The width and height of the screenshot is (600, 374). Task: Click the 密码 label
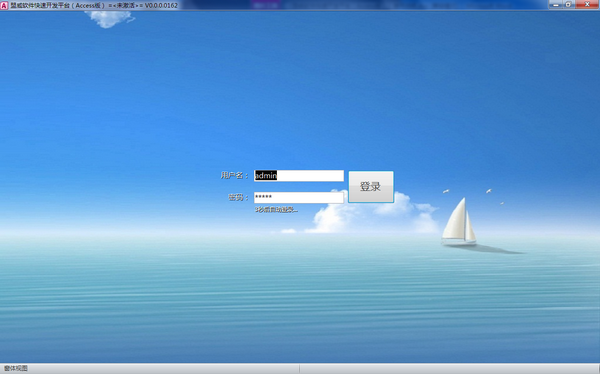(x=238, y=198)
